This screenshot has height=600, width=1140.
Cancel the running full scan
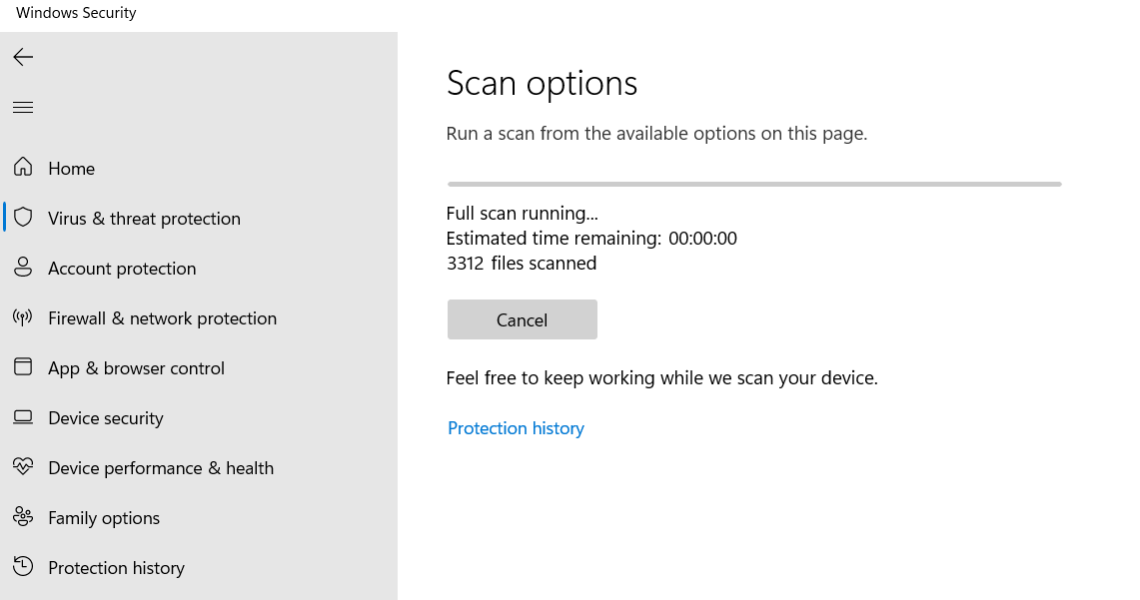click(x=522, y=320)
